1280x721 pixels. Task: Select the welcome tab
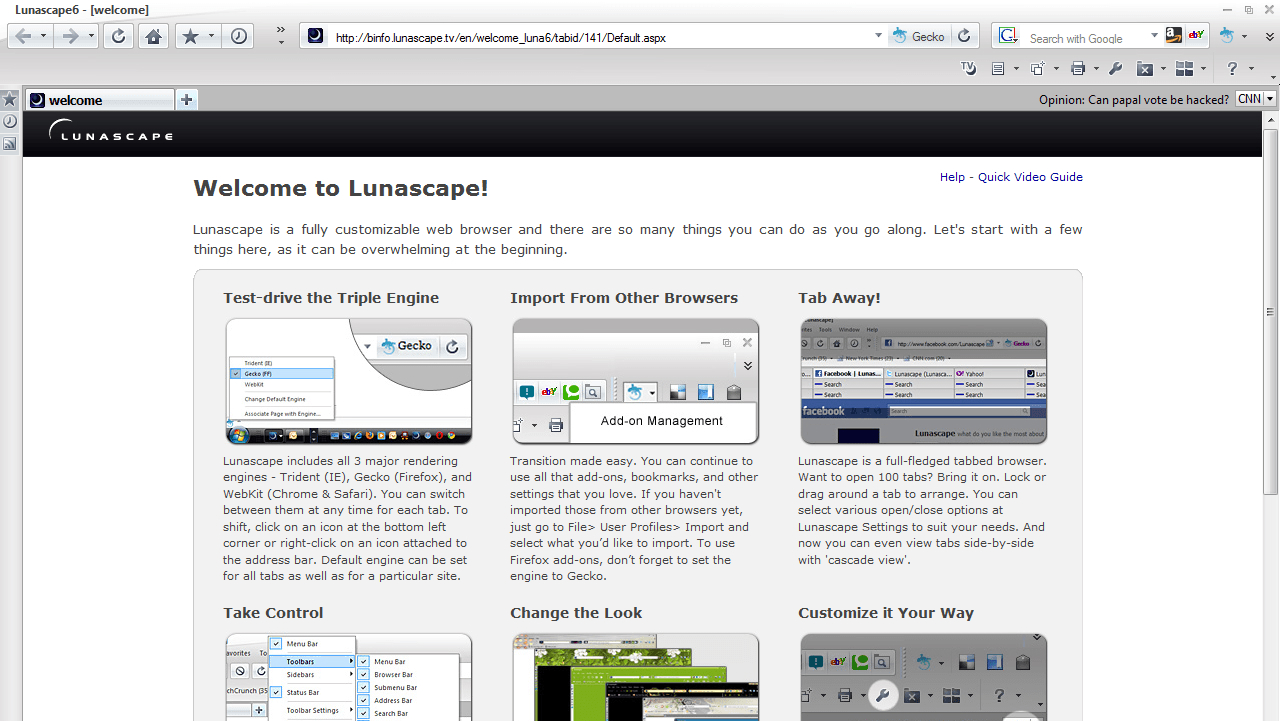(x=98, y=100)
